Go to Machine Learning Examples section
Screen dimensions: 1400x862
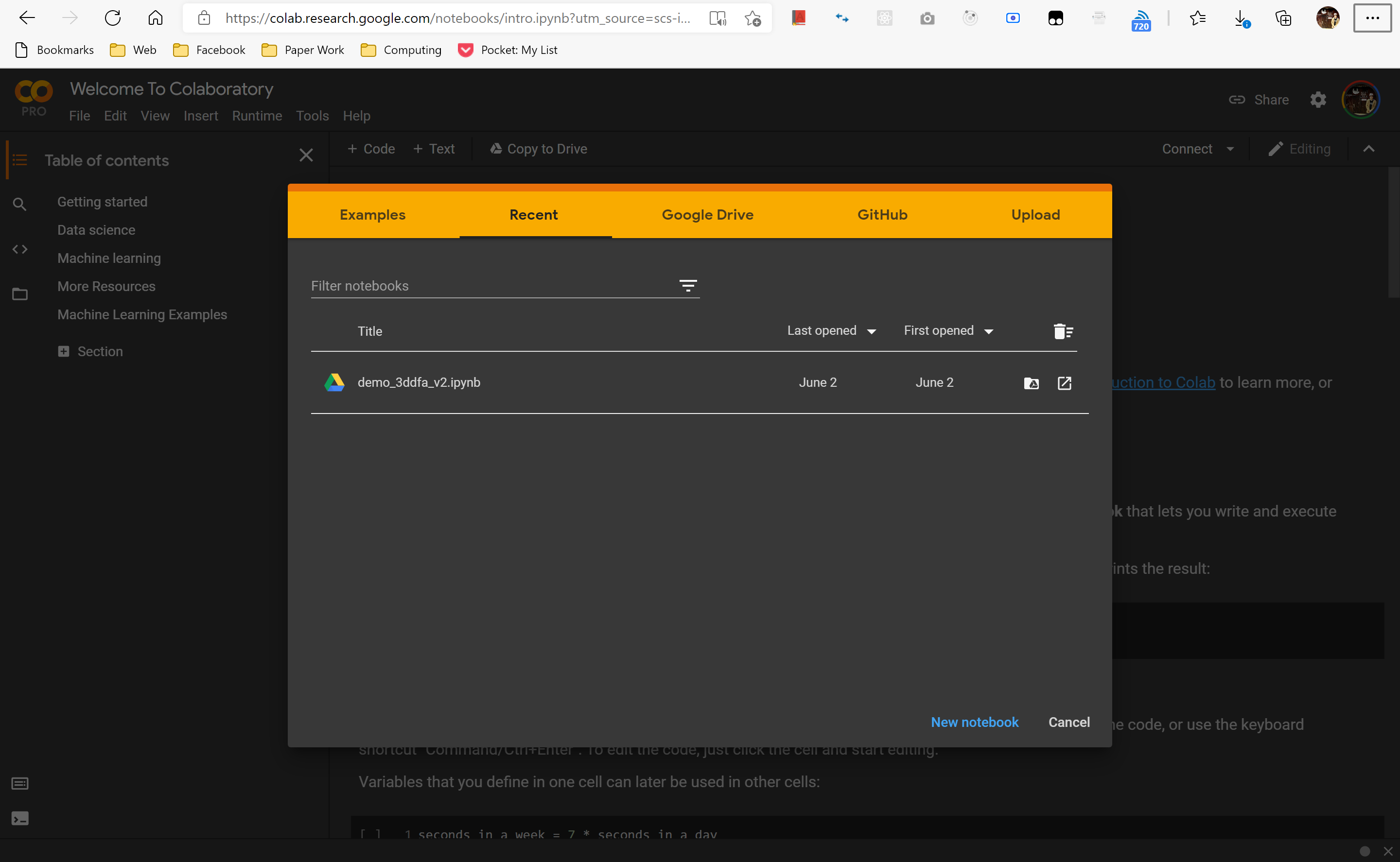142,314
